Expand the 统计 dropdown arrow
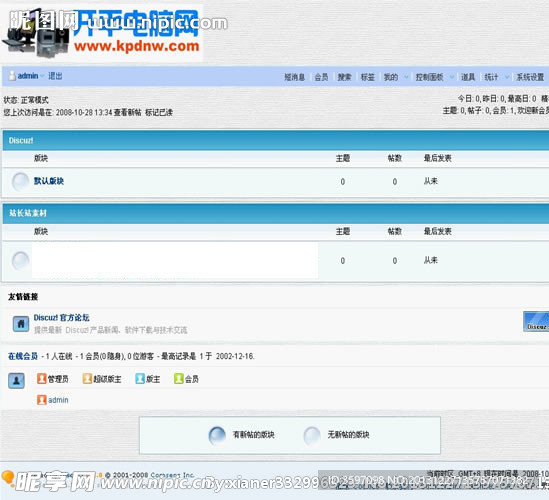The image size is (549, 500). [x=507, y=77]
